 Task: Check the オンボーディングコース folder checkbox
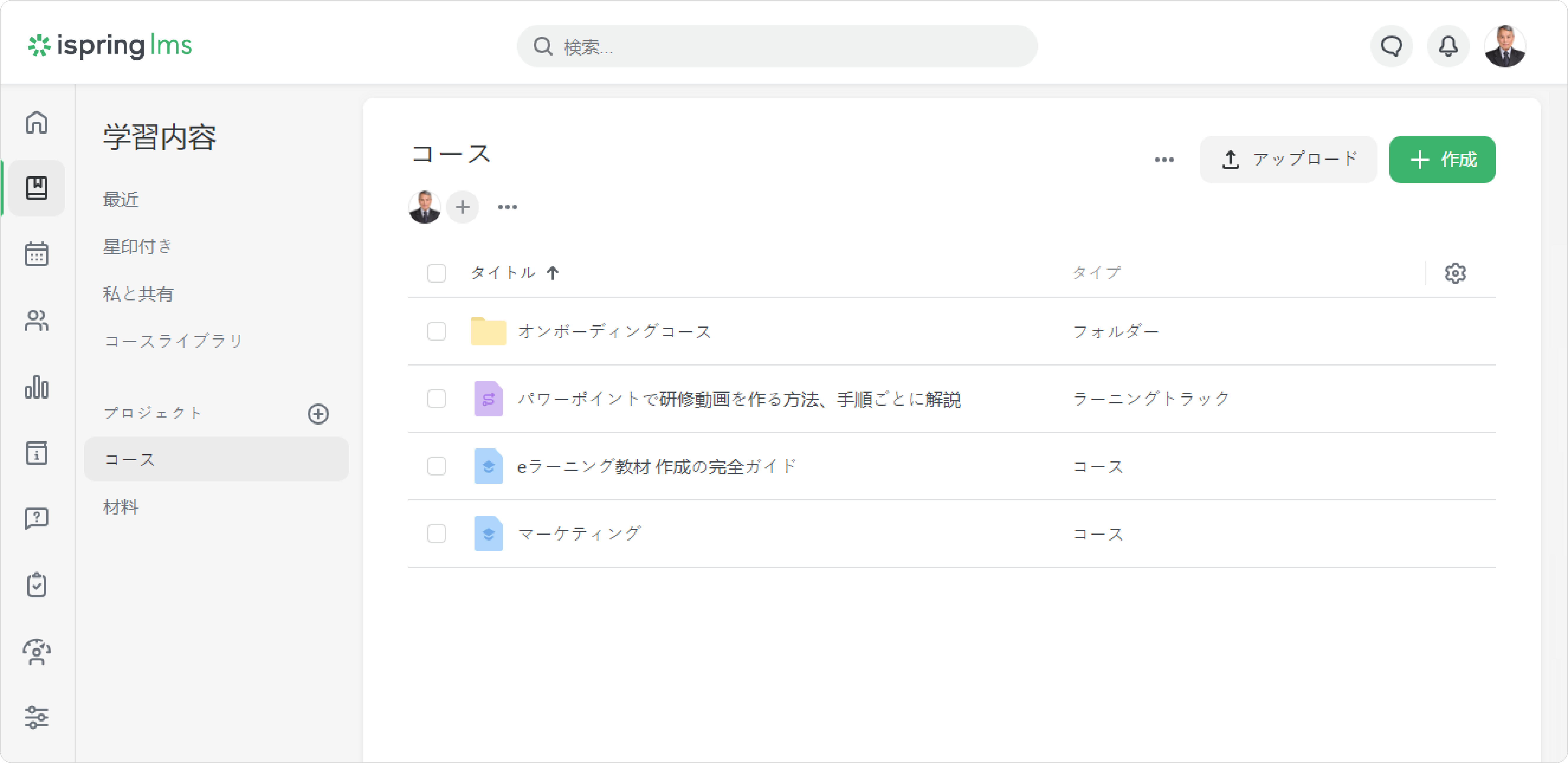[x=436, y=332]
